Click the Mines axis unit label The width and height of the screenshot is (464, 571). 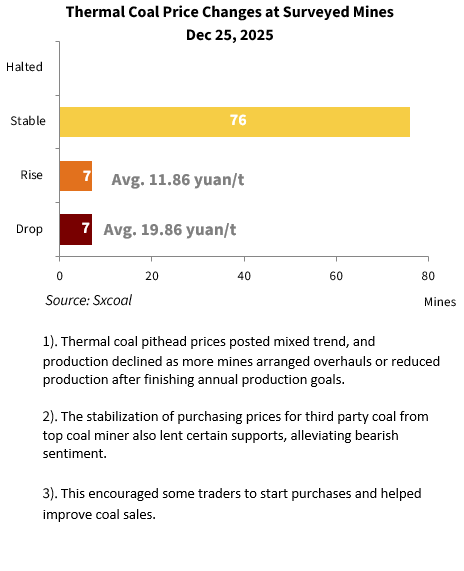[x=440, y=302]
